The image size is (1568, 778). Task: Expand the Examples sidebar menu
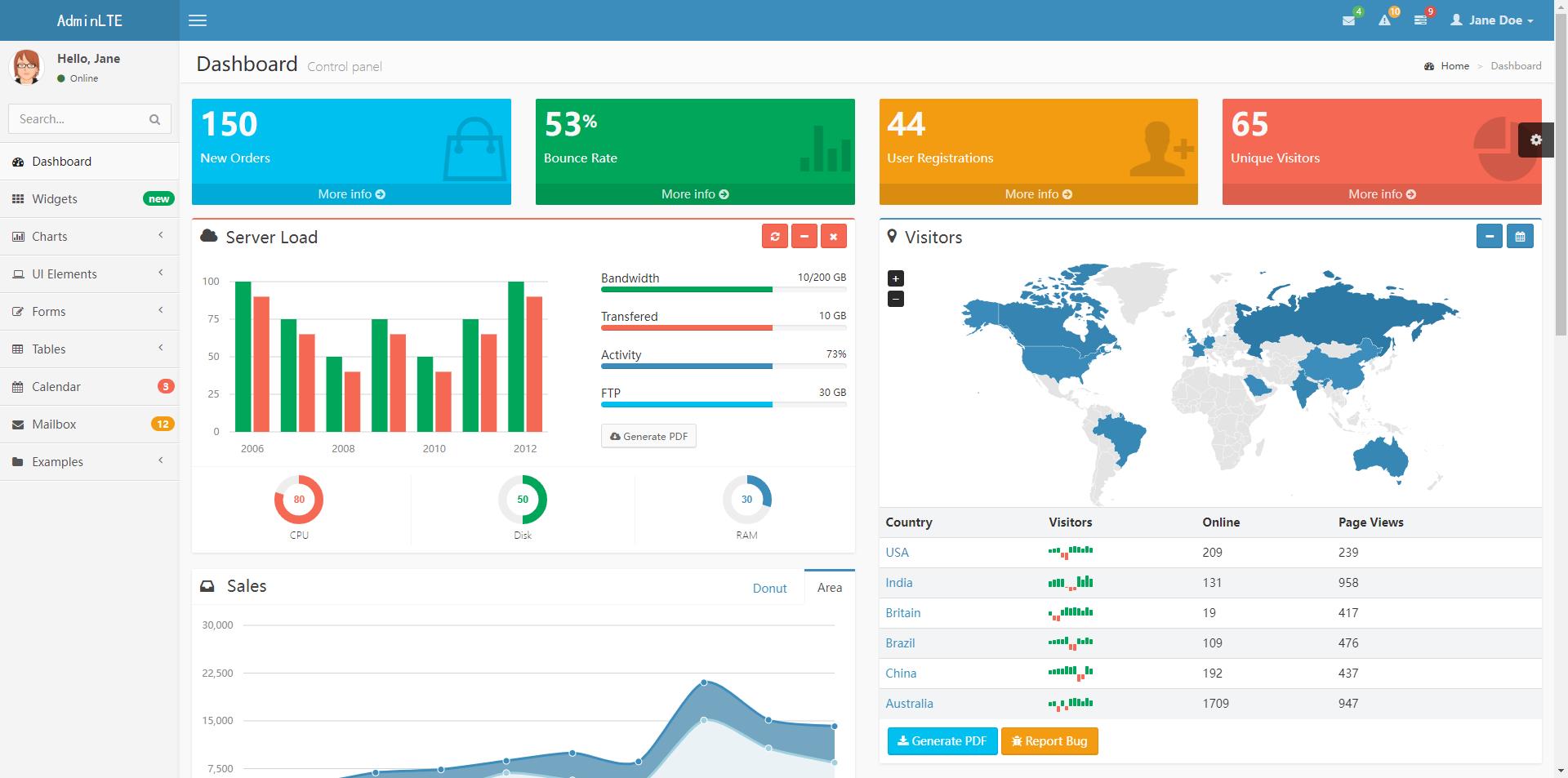click(x=90, y=462)
